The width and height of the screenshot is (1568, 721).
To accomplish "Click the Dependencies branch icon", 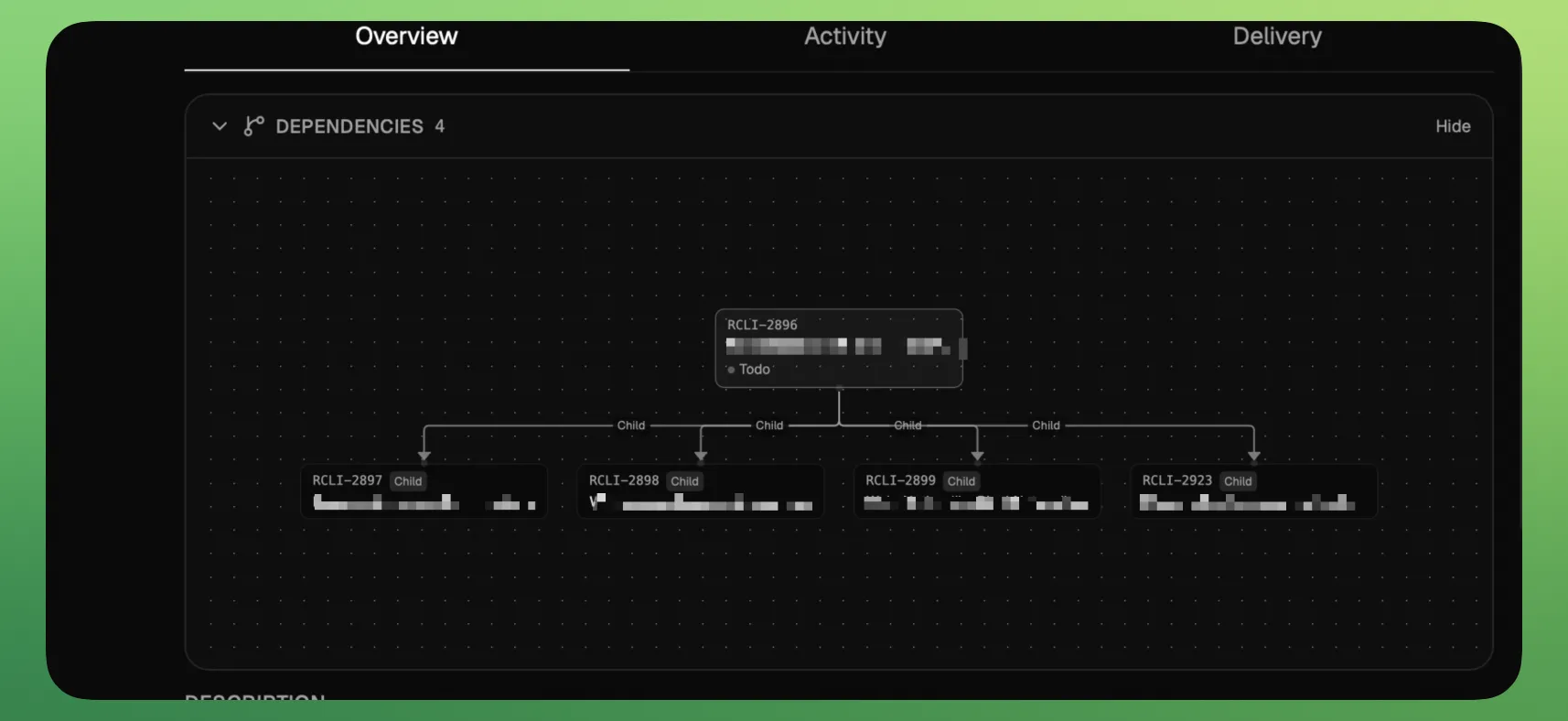I will point(253,126).
